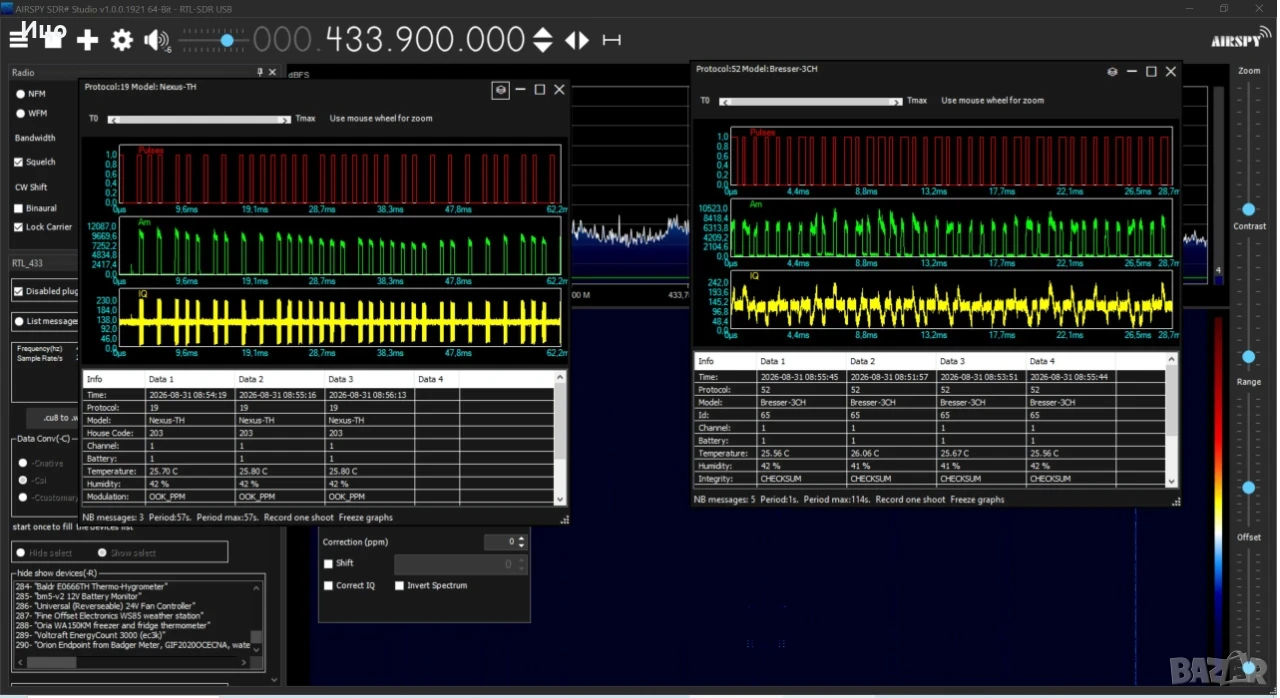This screenshot has width=1280, height=698.
Task: Click the Contrast slider handle
Action: tap(1249, 357)
